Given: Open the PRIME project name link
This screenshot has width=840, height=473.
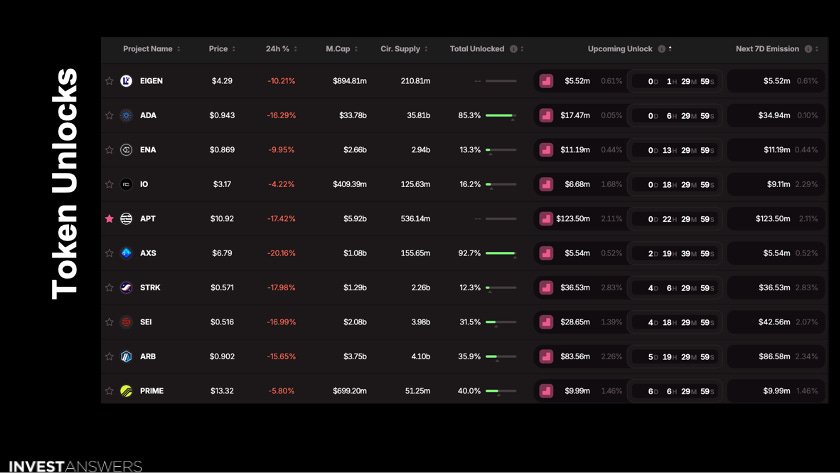Looking at the screenshot, I should coord(152,391).
